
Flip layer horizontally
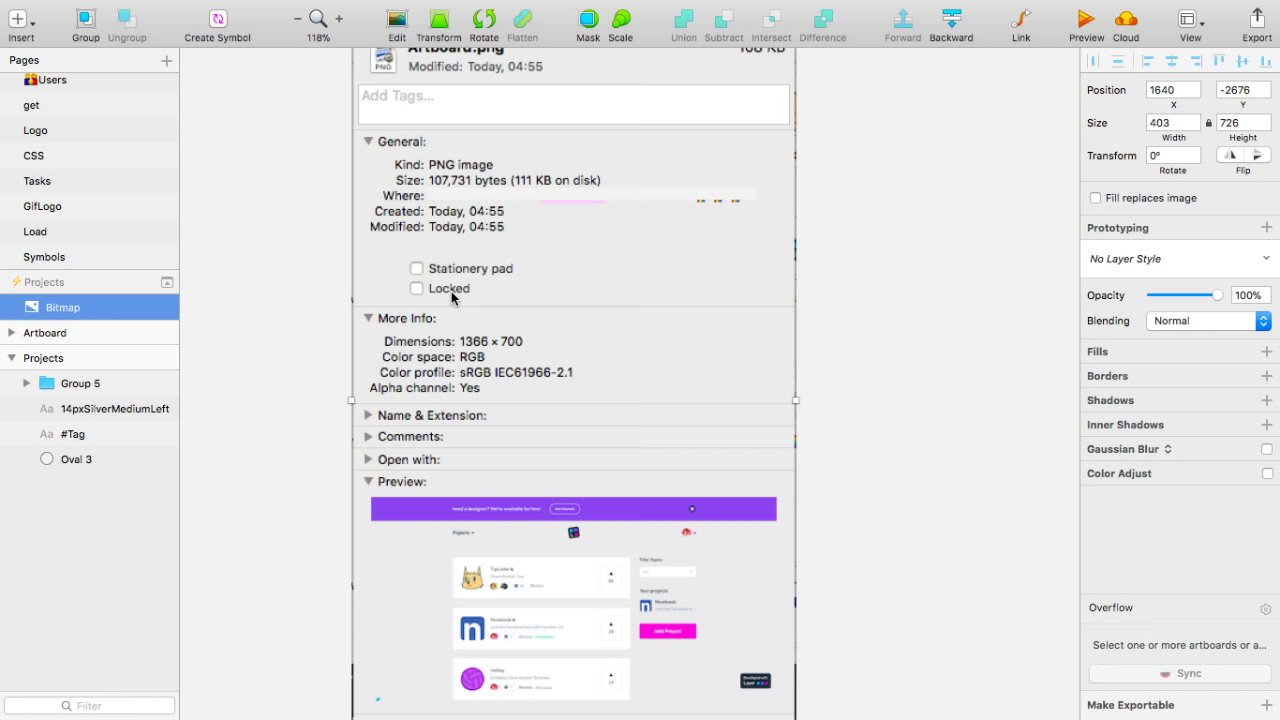click(x=1230, y=155)
